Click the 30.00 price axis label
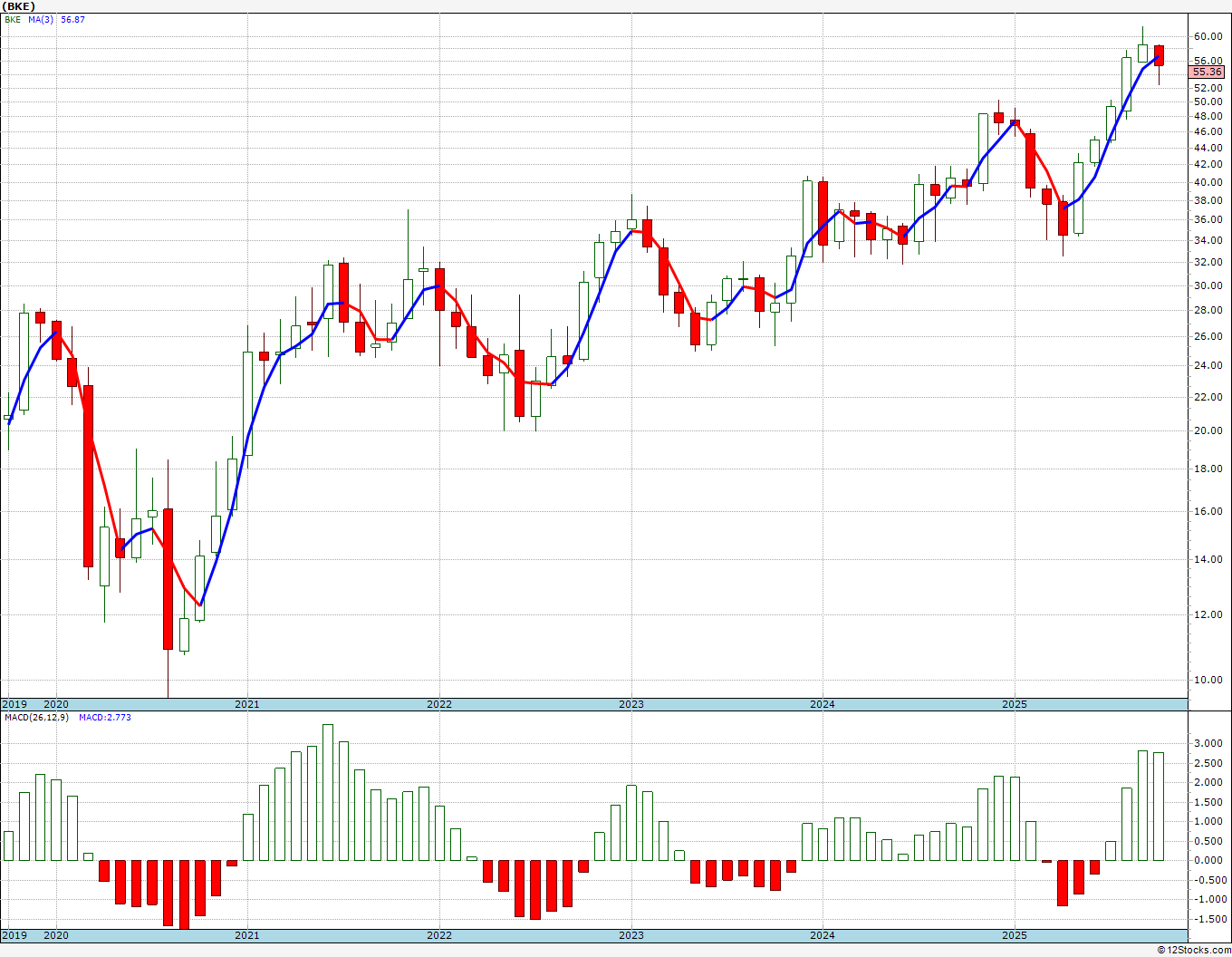Screen dimensions: 1232x957 point(1208,285)
